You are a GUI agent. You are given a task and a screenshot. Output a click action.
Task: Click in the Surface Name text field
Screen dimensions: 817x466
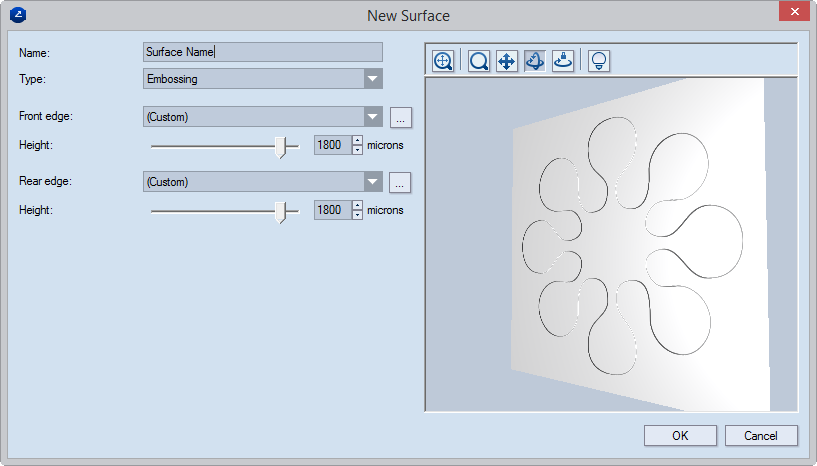[x=262, y=52]
